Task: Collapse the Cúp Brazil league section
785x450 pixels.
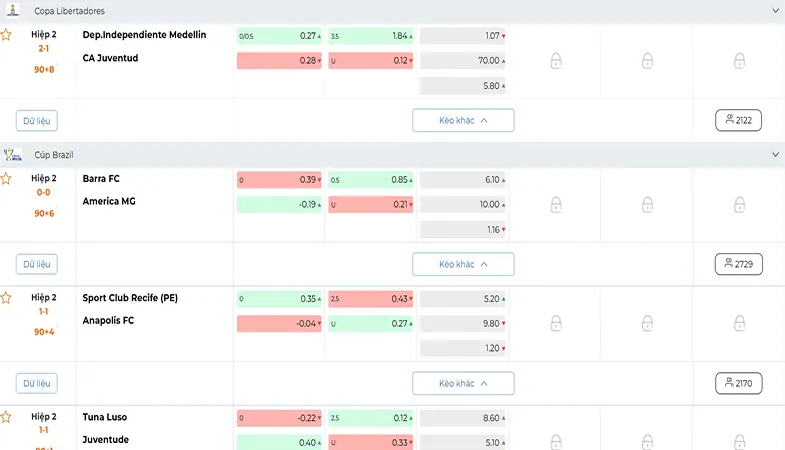Action: tap(775, 155)
